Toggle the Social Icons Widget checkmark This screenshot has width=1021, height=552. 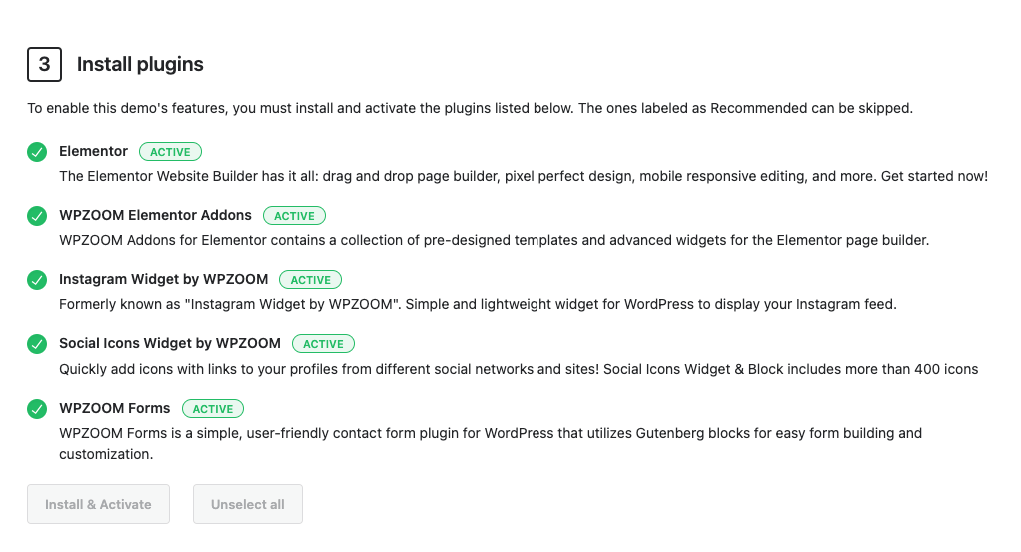coord(37,344)
